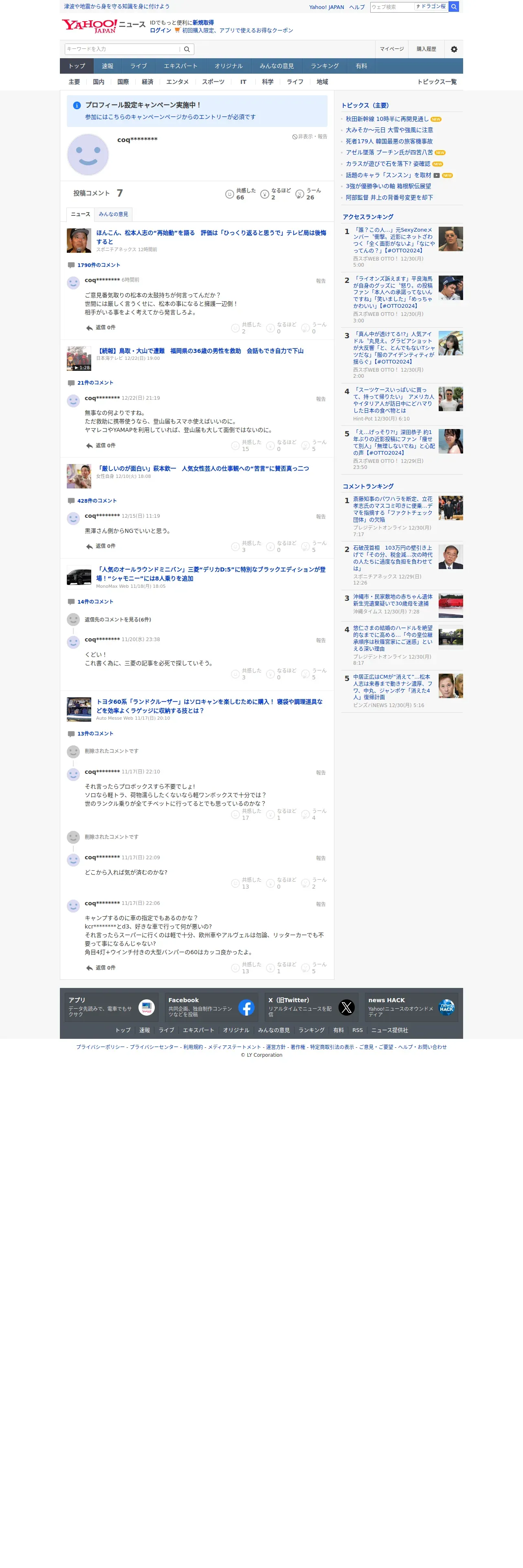Image resolution: width=523 pixels, height=1568 pixels.
Task: Report the 松本 comment via 報告
Action: [x=321, y=281]
